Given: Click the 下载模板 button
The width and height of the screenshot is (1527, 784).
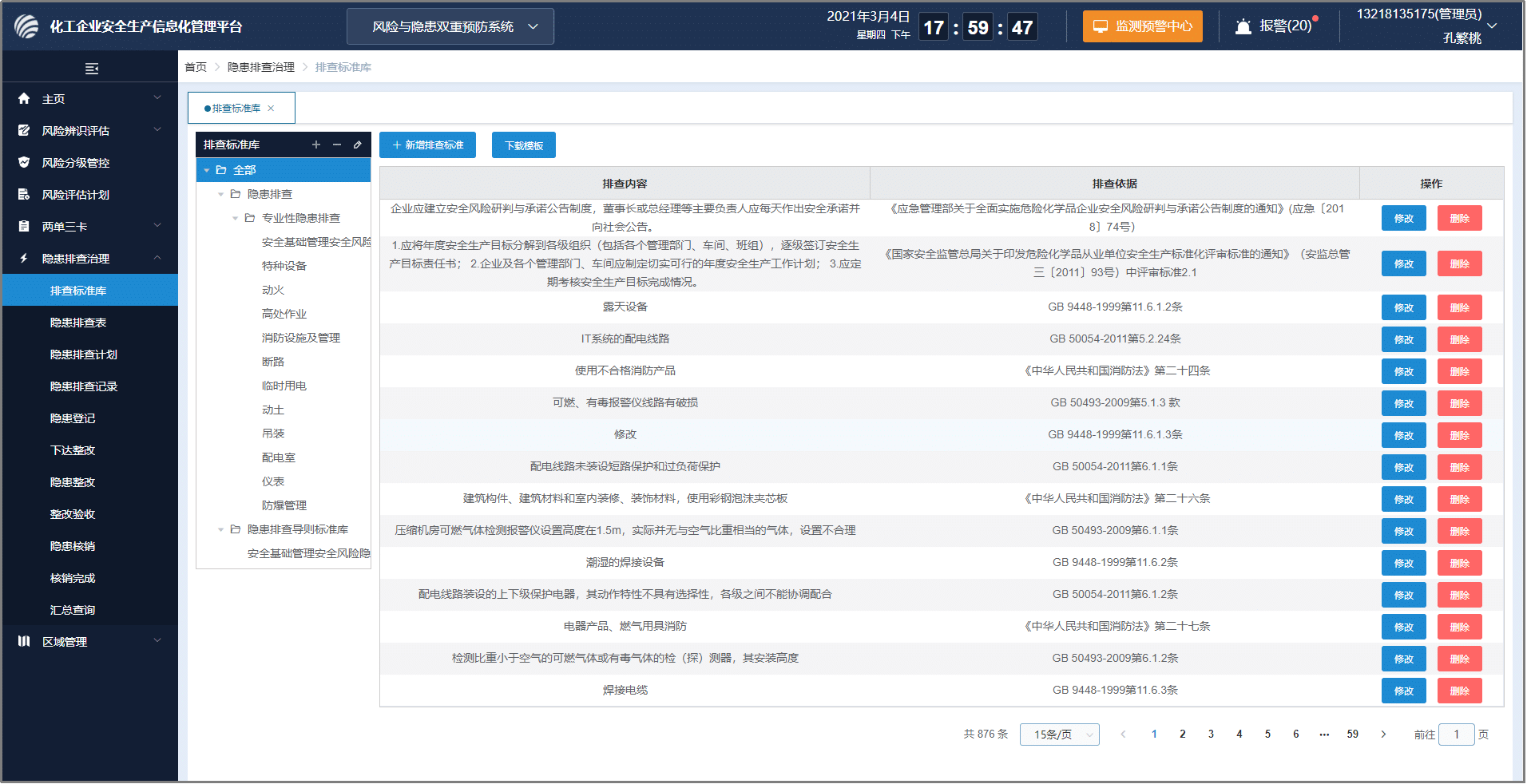Looking at the screenshot, I should (x=524, y=145).
